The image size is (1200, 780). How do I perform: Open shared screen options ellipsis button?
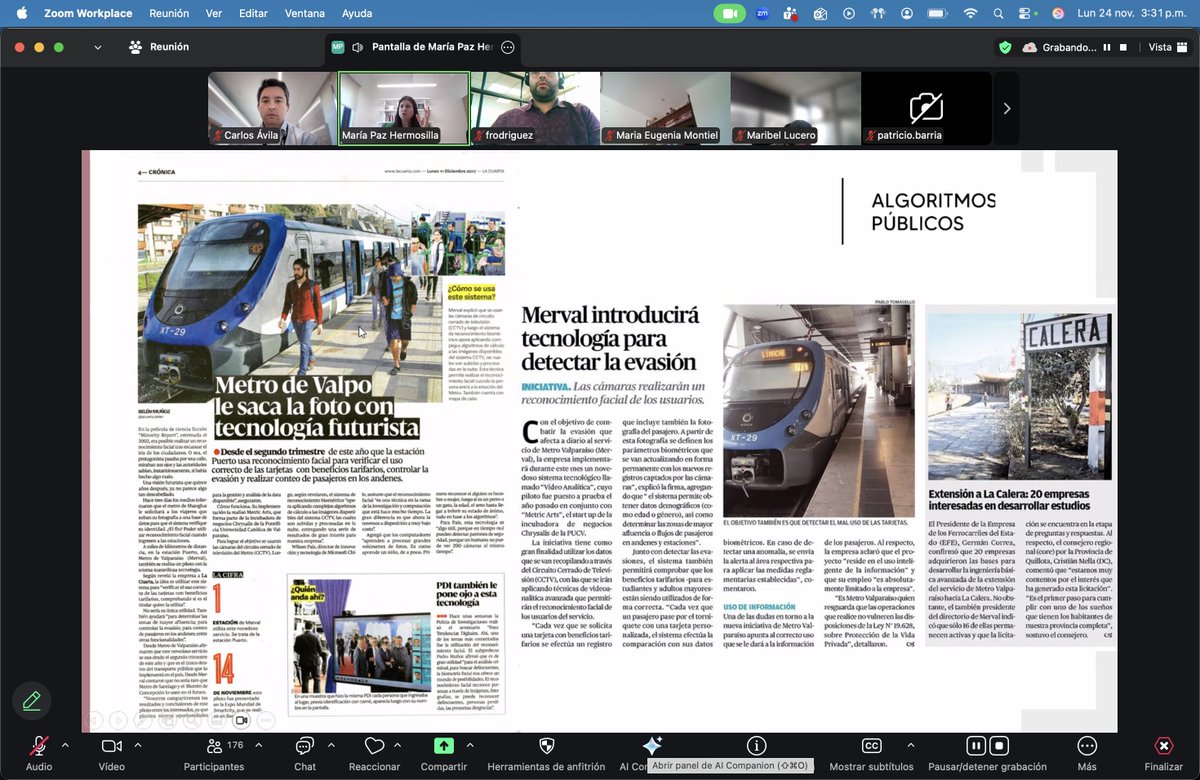(x=507, y=47)
